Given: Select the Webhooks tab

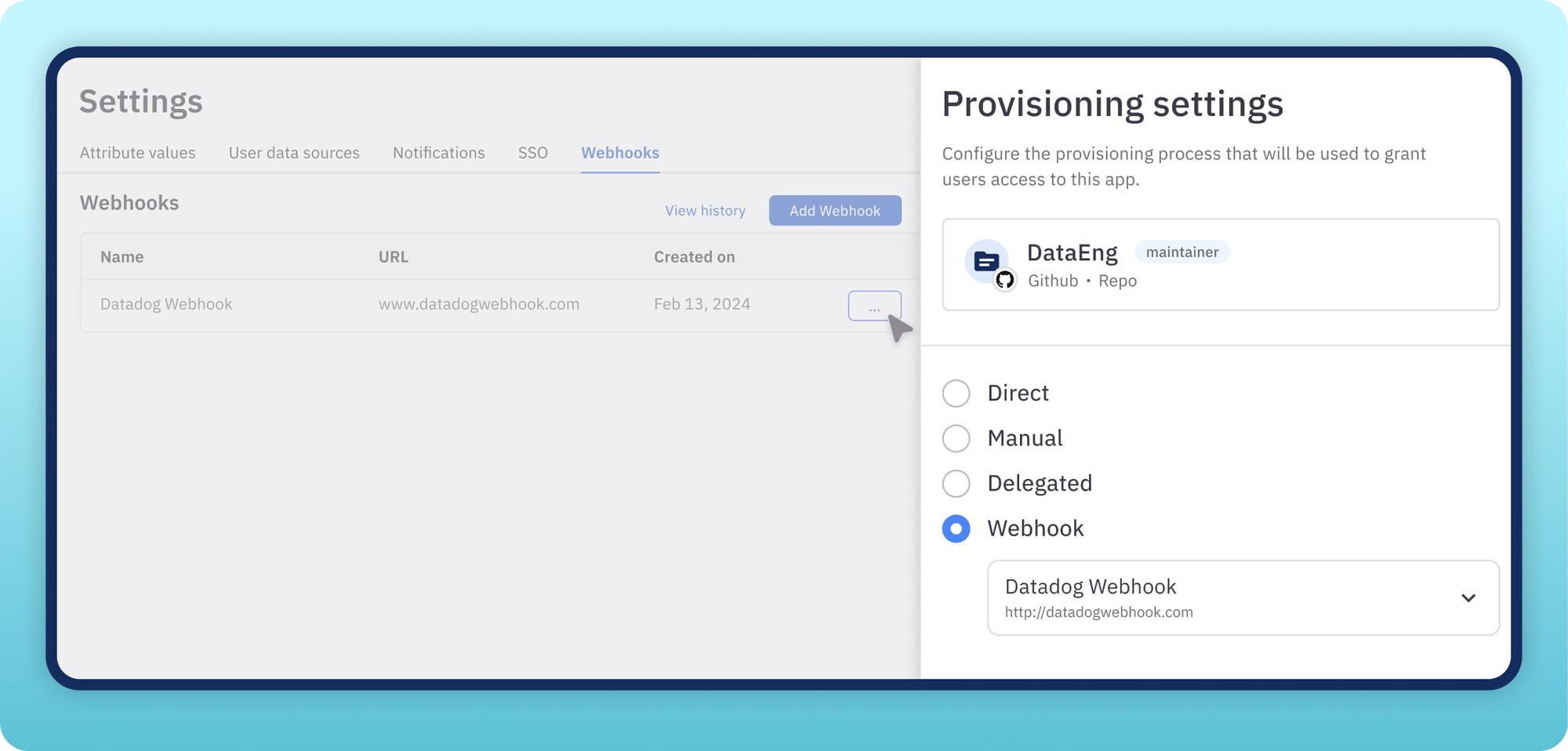Looking at the screenshot, I should (620, 153).
